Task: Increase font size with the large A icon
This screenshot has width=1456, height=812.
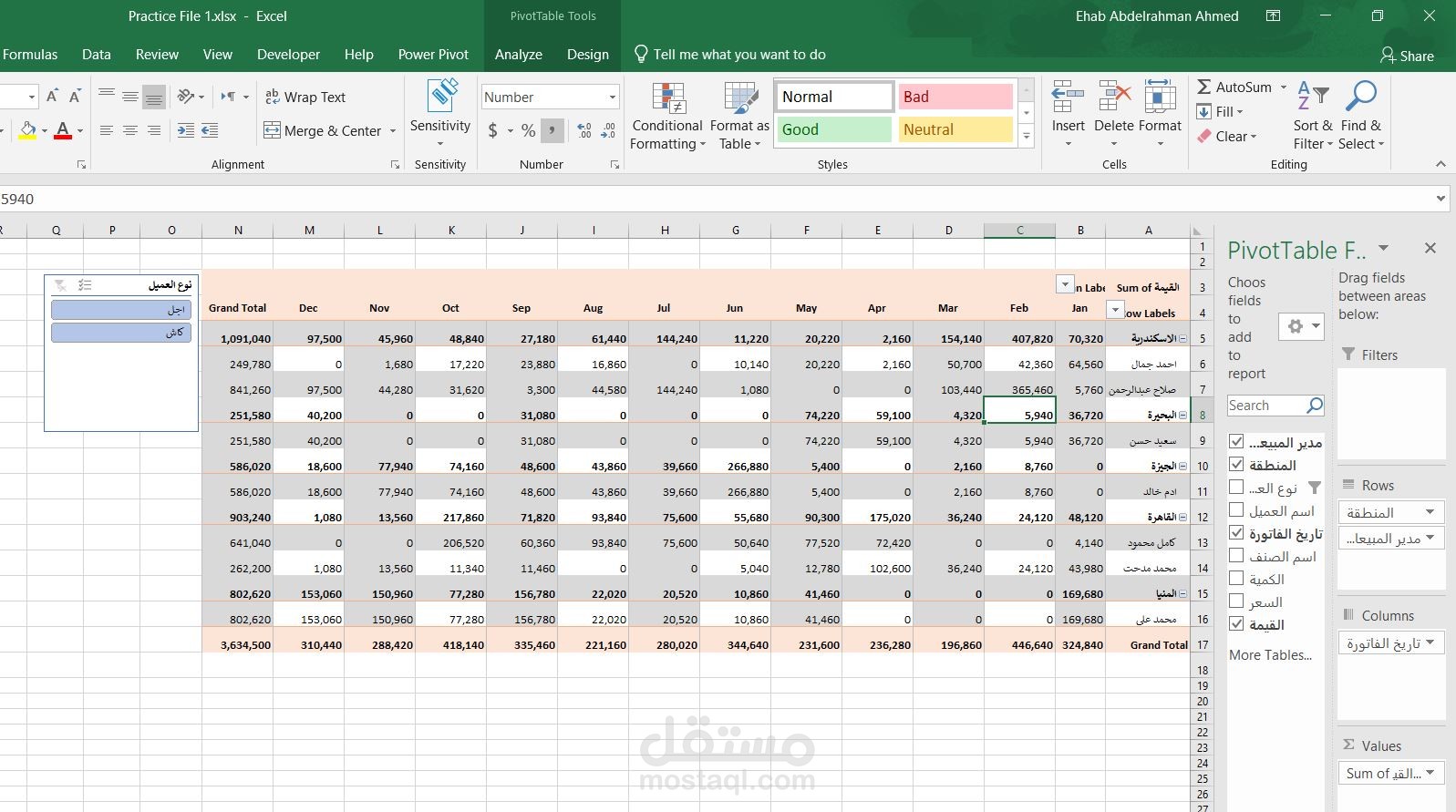Action: (52, 97)
